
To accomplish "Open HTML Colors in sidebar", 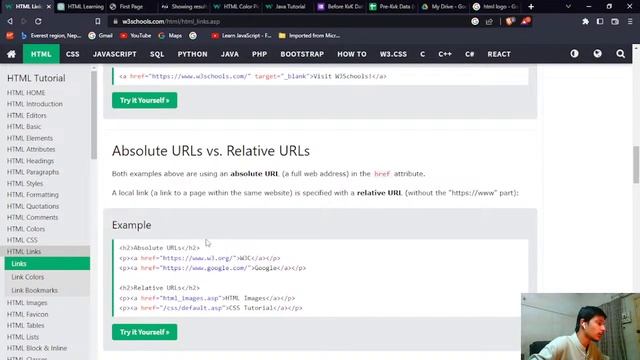I will pos(26,229).
